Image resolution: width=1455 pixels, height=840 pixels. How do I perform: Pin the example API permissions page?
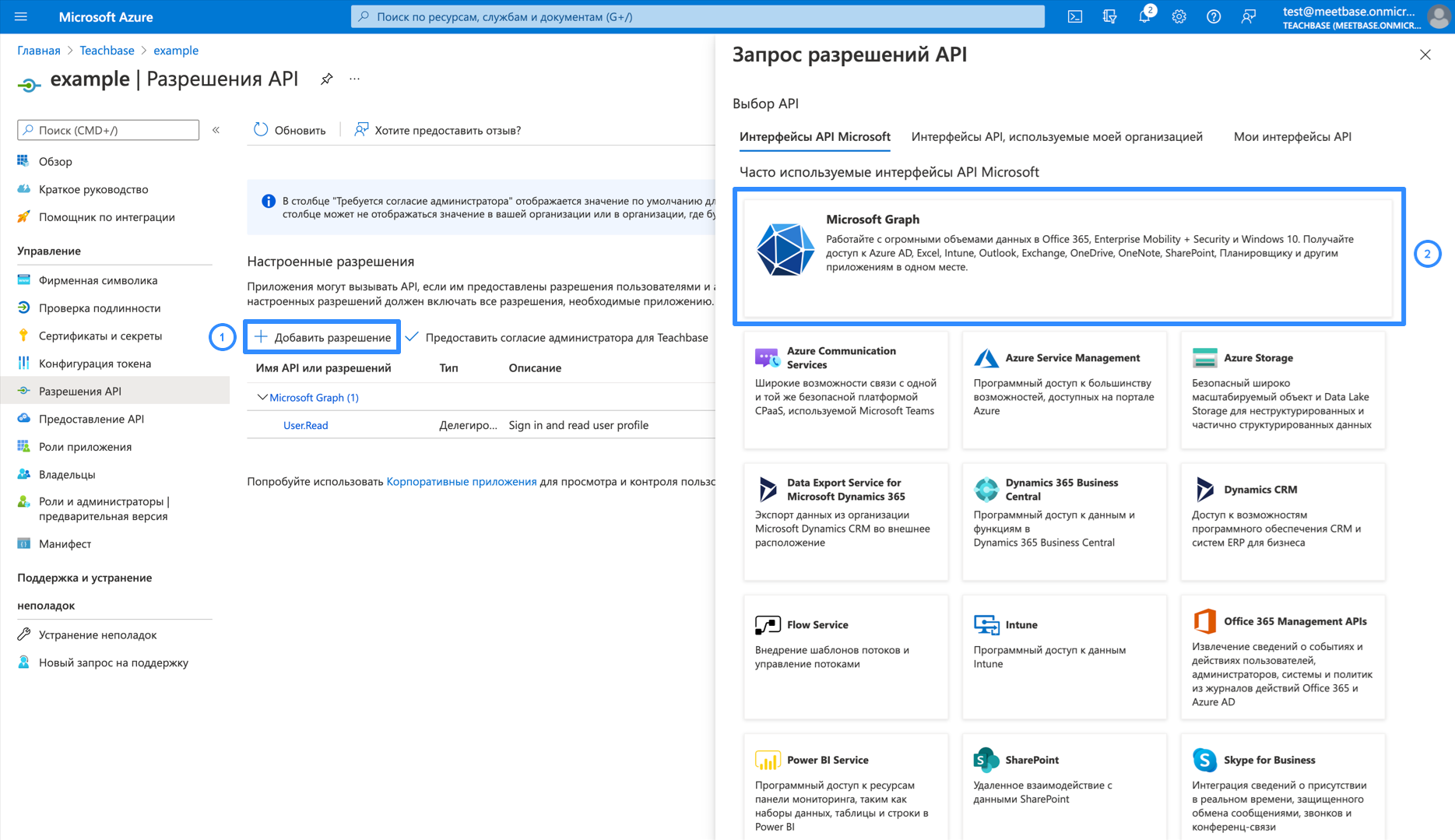327,79
